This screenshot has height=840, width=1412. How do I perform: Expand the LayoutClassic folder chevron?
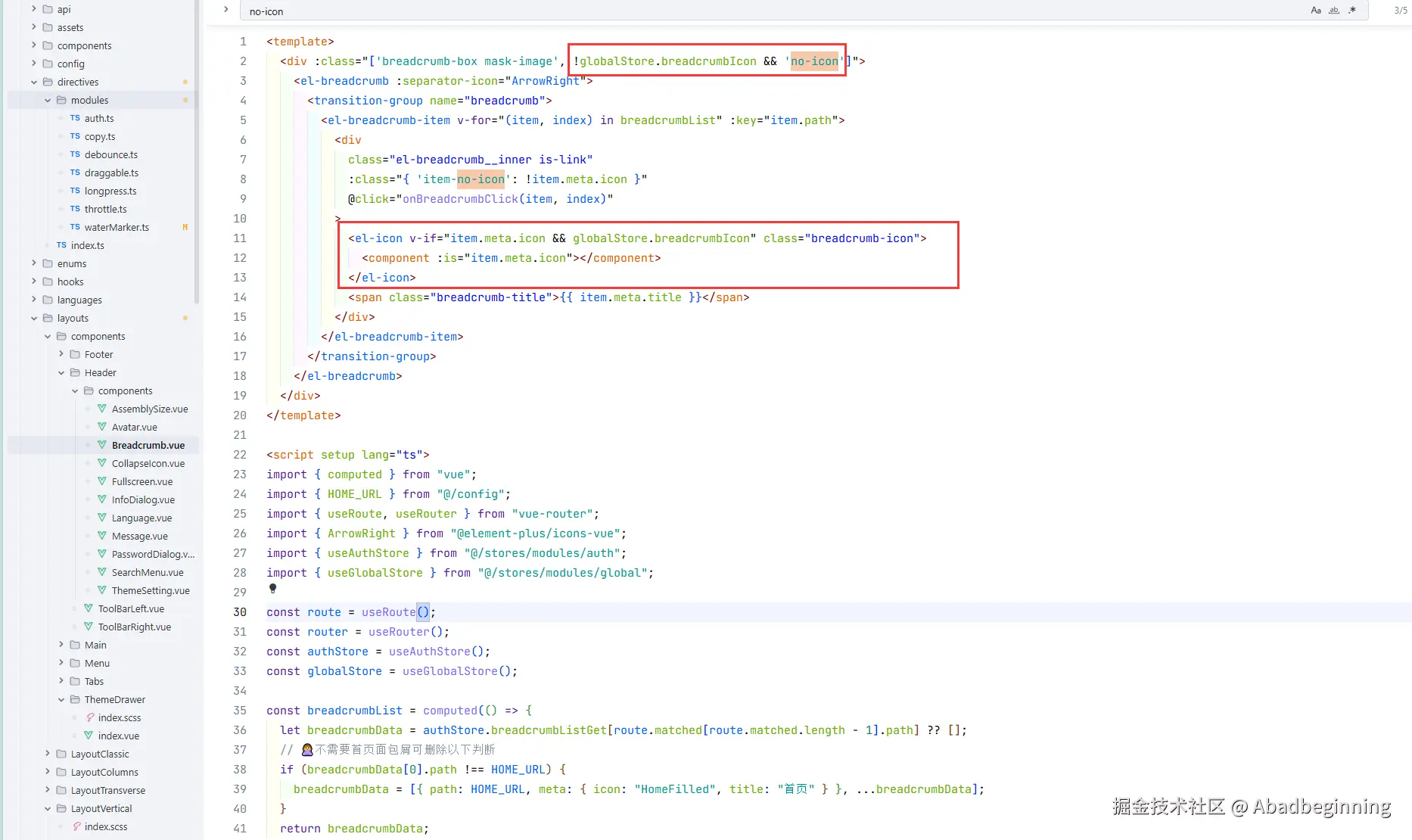point(48,754)
